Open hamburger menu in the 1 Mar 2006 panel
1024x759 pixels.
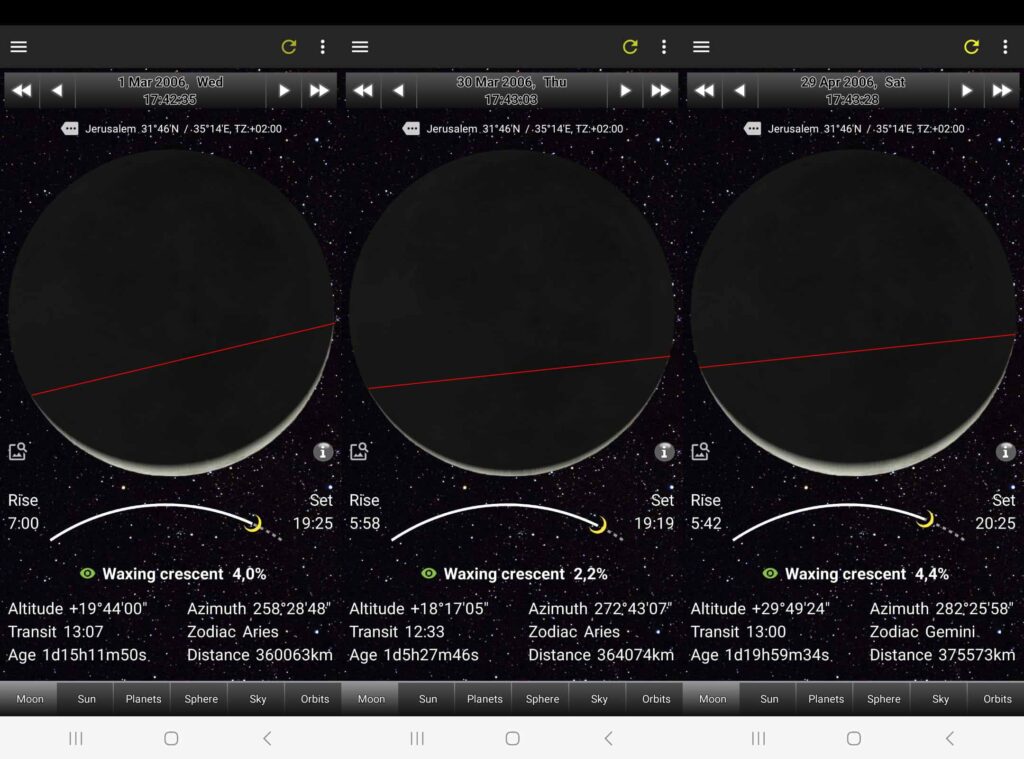[19, 47]
